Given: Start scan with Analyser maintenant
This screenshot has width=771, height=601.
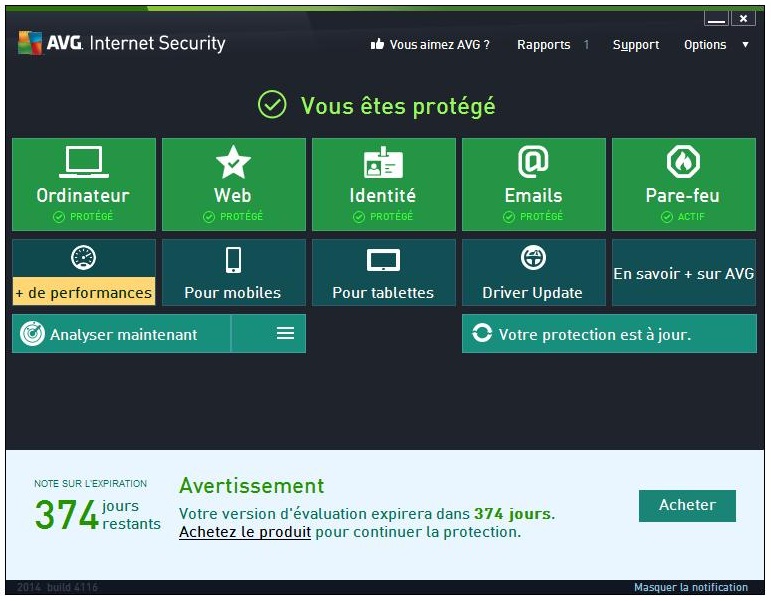Looking at the screenshot, I should (x=121, y=334).
